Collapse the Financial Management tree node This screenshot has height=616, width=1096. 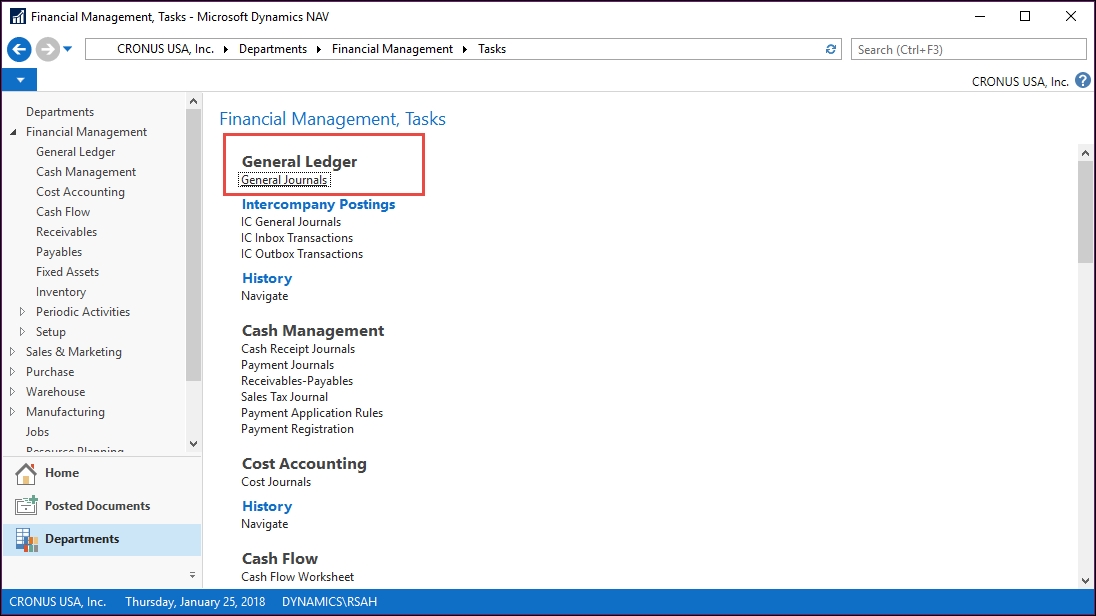tap(13, 132)
